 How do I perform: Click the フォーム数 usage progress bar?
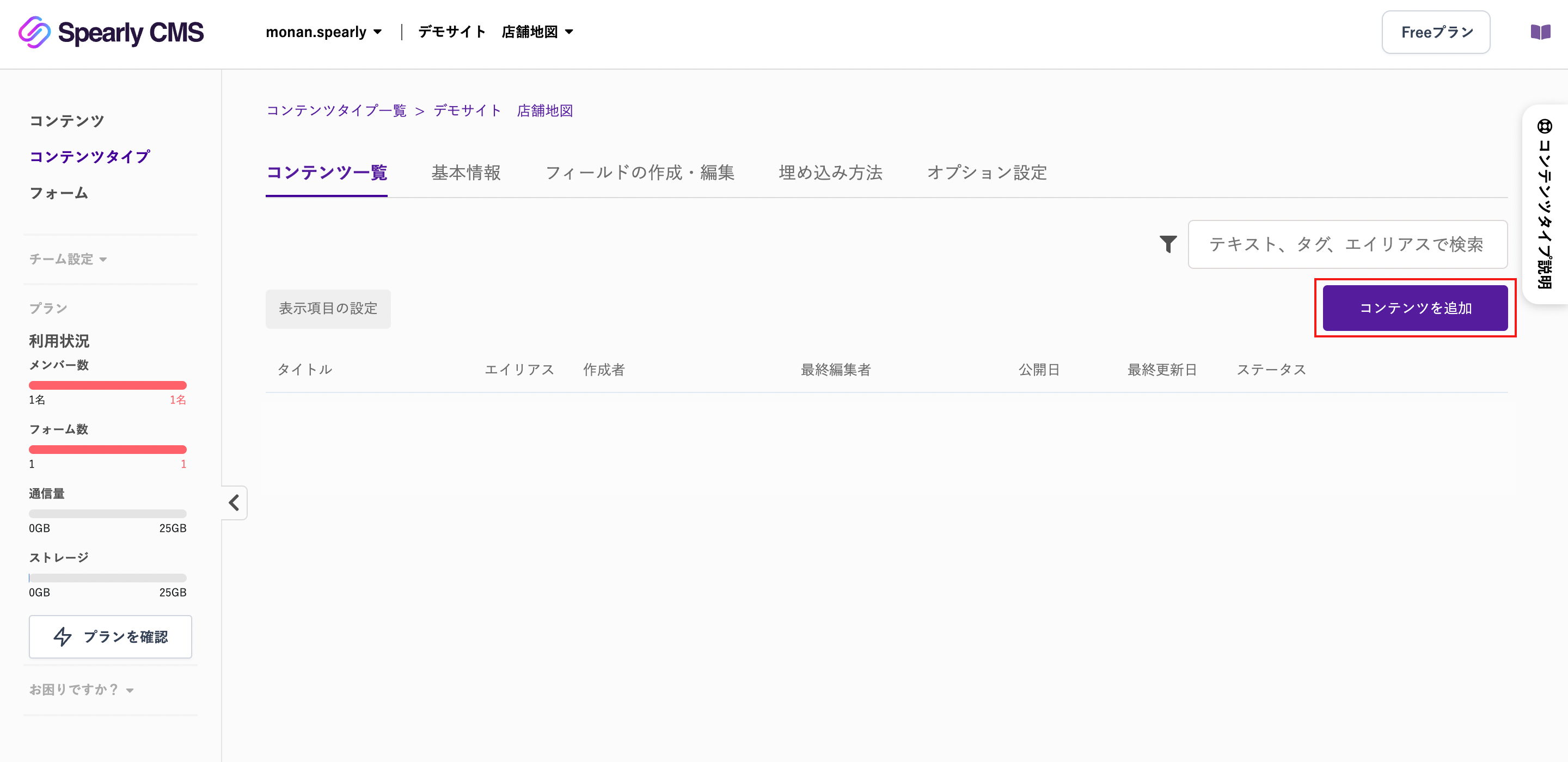(108, 450)
